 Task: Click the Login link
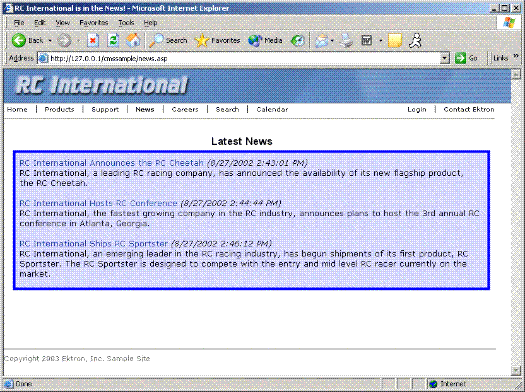(417, 109)
